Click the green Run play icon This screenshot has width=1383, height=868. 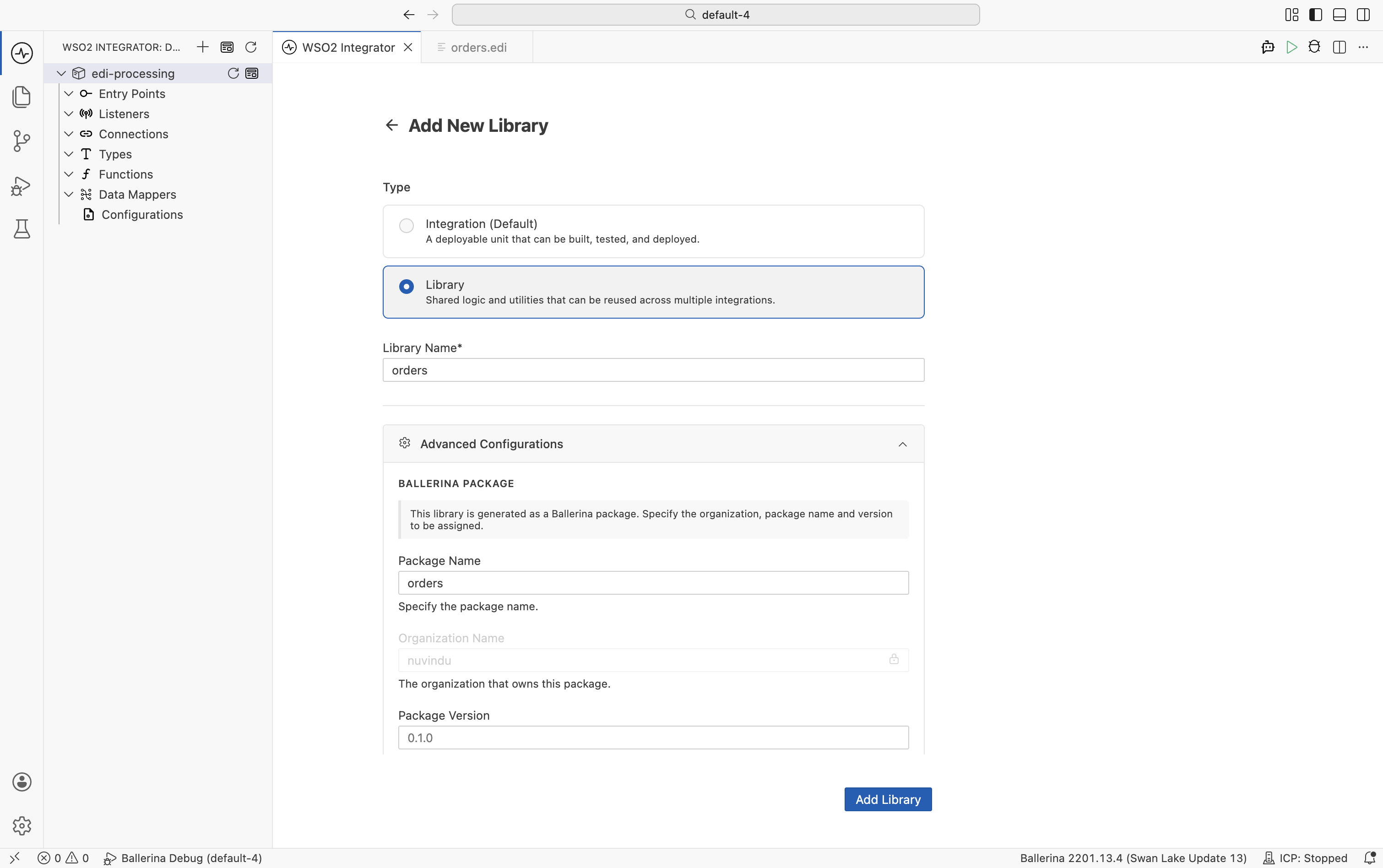(x=1292, y=47)
